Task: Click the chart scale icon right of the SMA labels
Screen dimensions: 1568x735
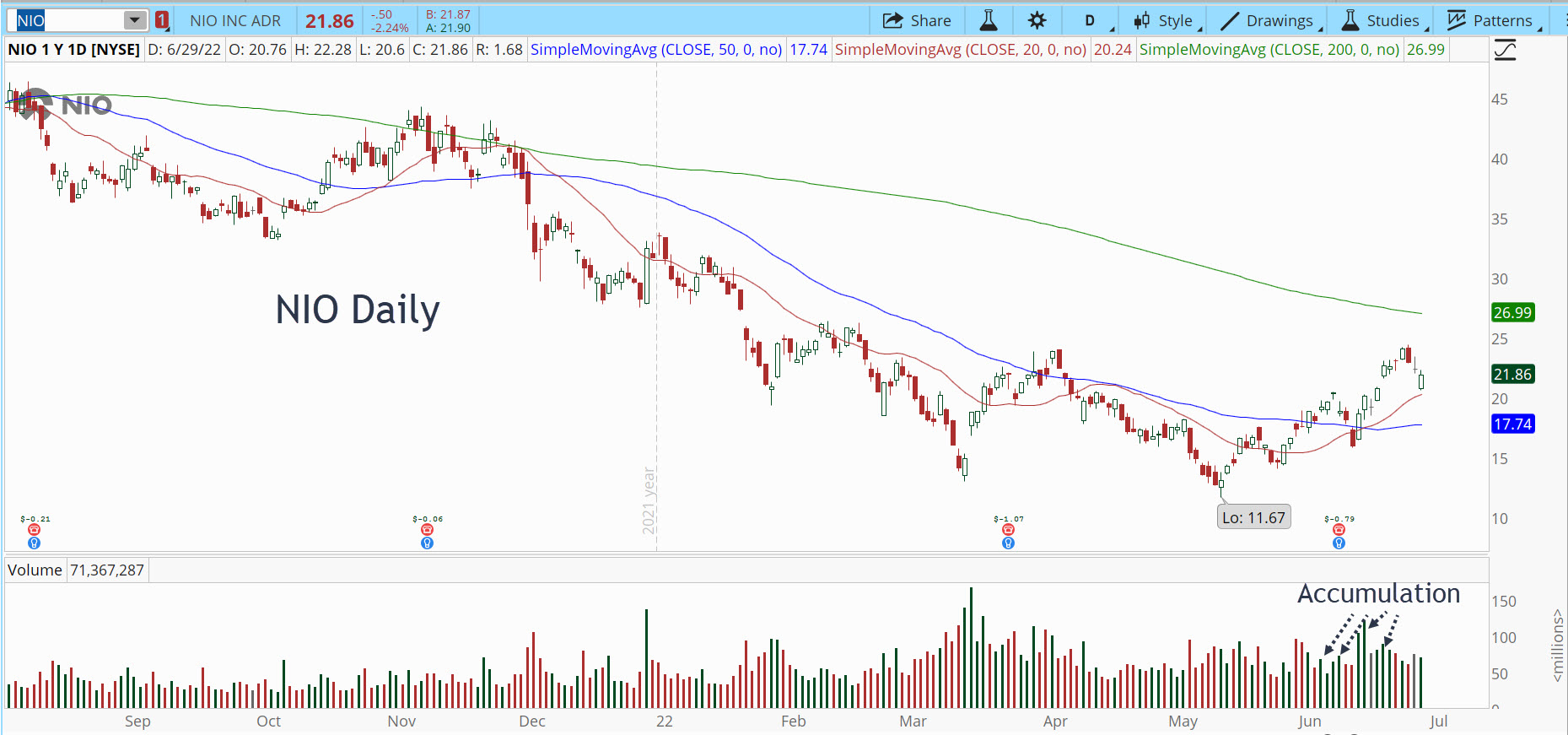Action: point(1506,51)
